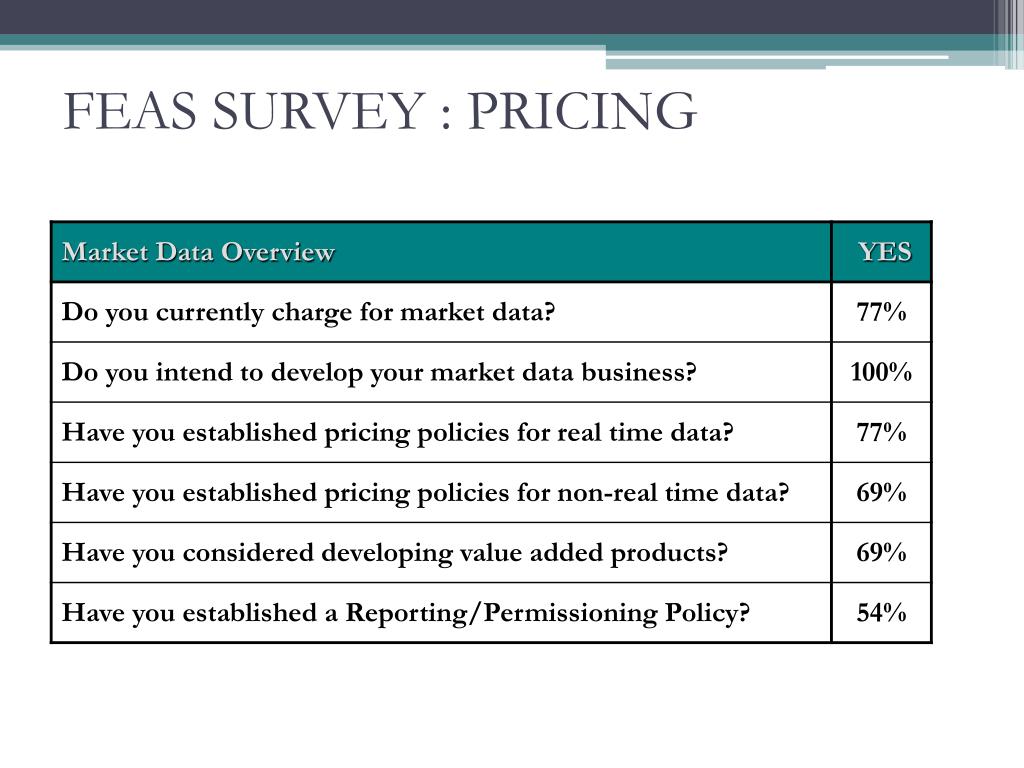
Task: Click the dark header banner at top
Action: coord(496,17)
